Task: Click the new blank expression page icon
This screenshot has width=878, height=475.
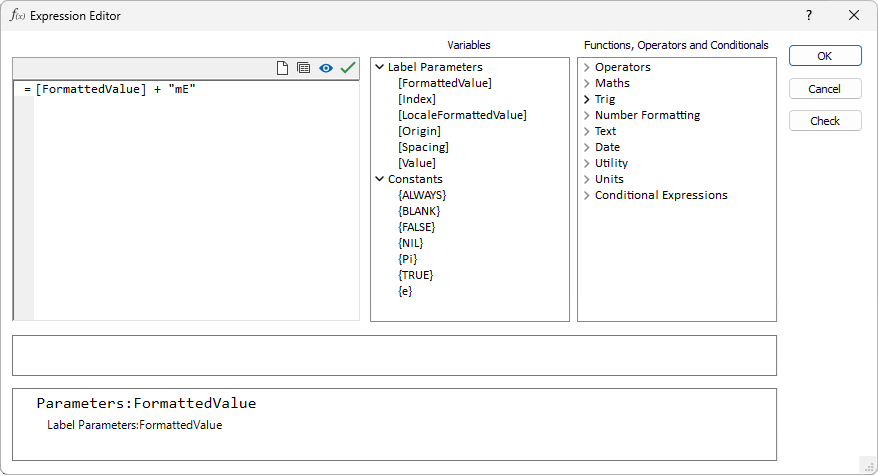Action: [282, 68]
